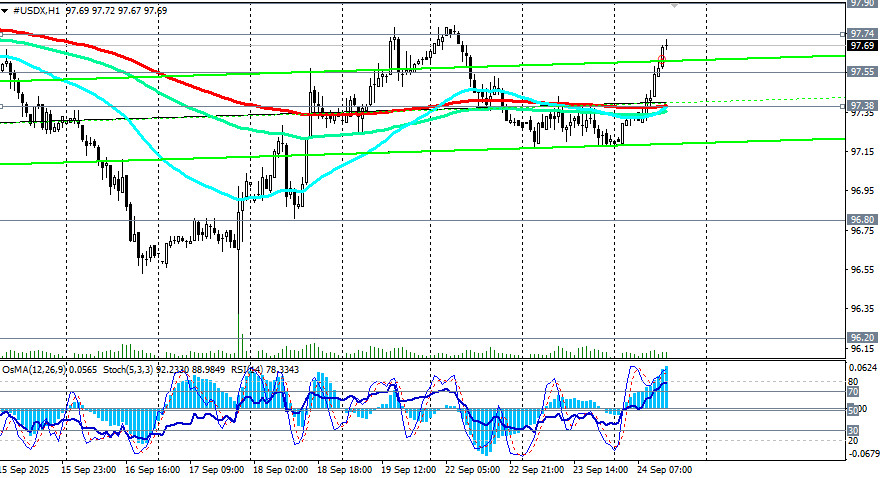Click the 96.80 price level tag
The image size is (884, 478).
coord(862,219)
